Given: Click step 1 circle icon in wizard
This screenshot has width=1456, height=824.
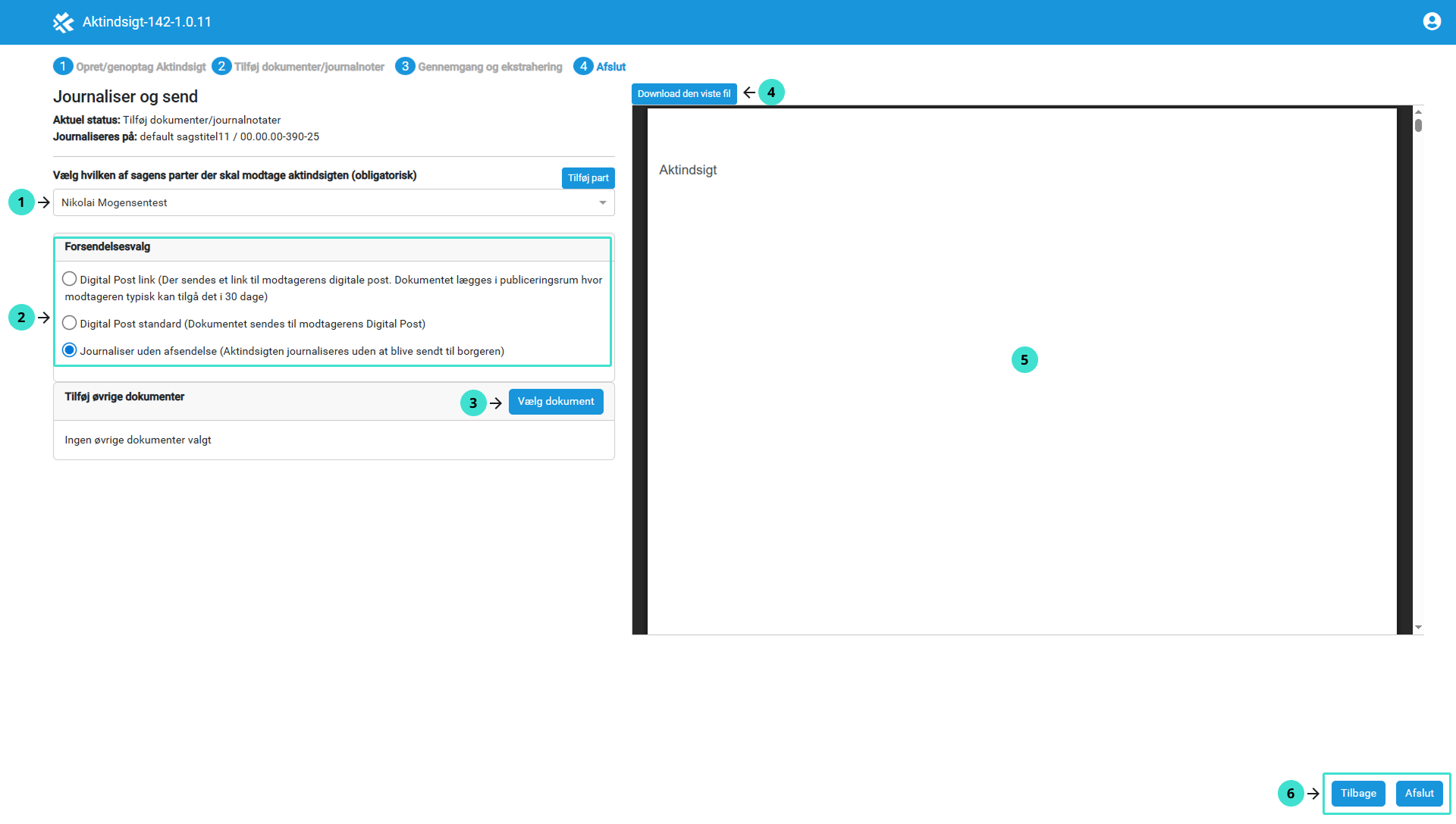Looking at the screenshot, I should pos(63,67).
